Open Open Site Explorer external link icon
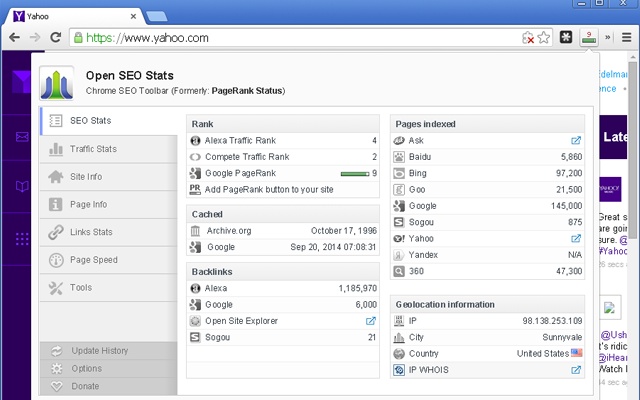640x400 pixels. [x=371, y=321]
